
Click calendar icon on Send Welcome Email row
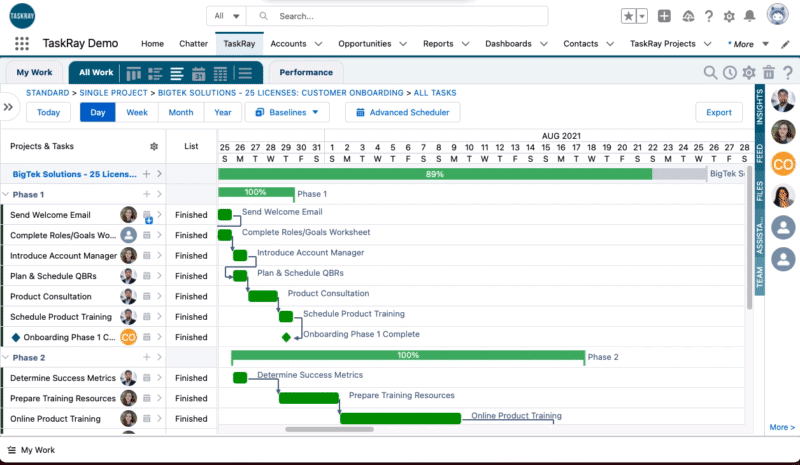tap(147, 215)
